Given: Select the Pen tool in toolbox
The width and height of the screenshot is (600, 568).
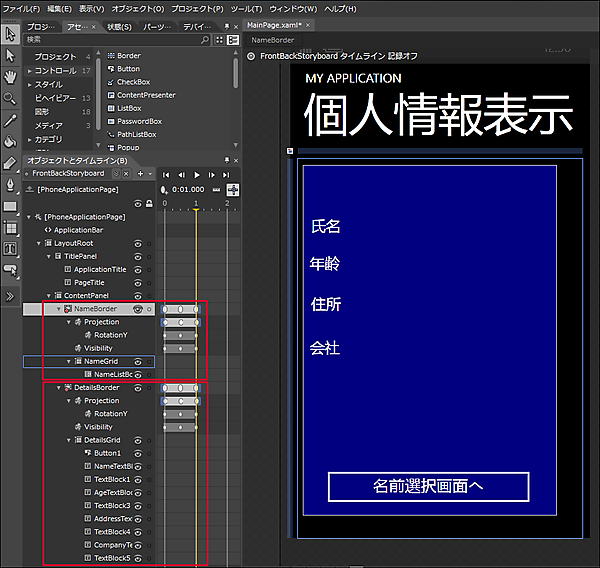Looking at the screenshot, I should pyautogui.click(x=10, y=184).
